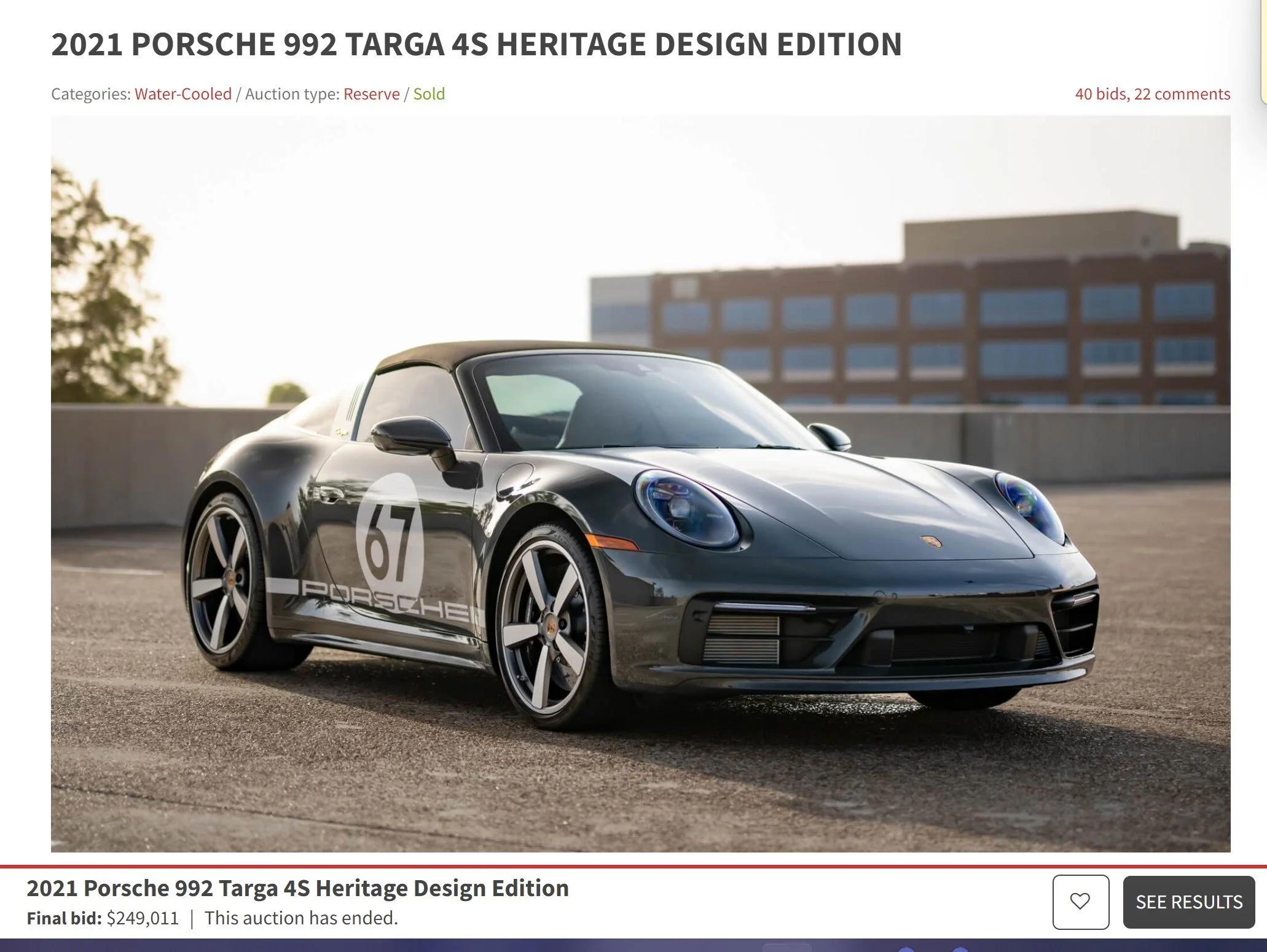
Task: Click the heart favorite icon button
Action: click(x=1081, y=902)
